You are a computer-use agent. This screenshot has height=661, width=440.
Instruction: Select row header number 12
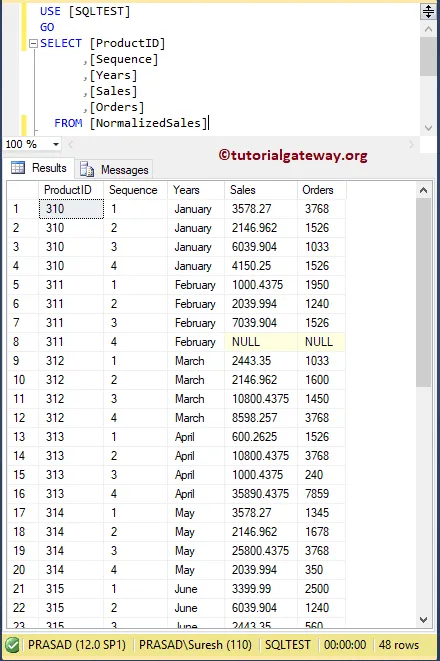(x=23, y=418)
